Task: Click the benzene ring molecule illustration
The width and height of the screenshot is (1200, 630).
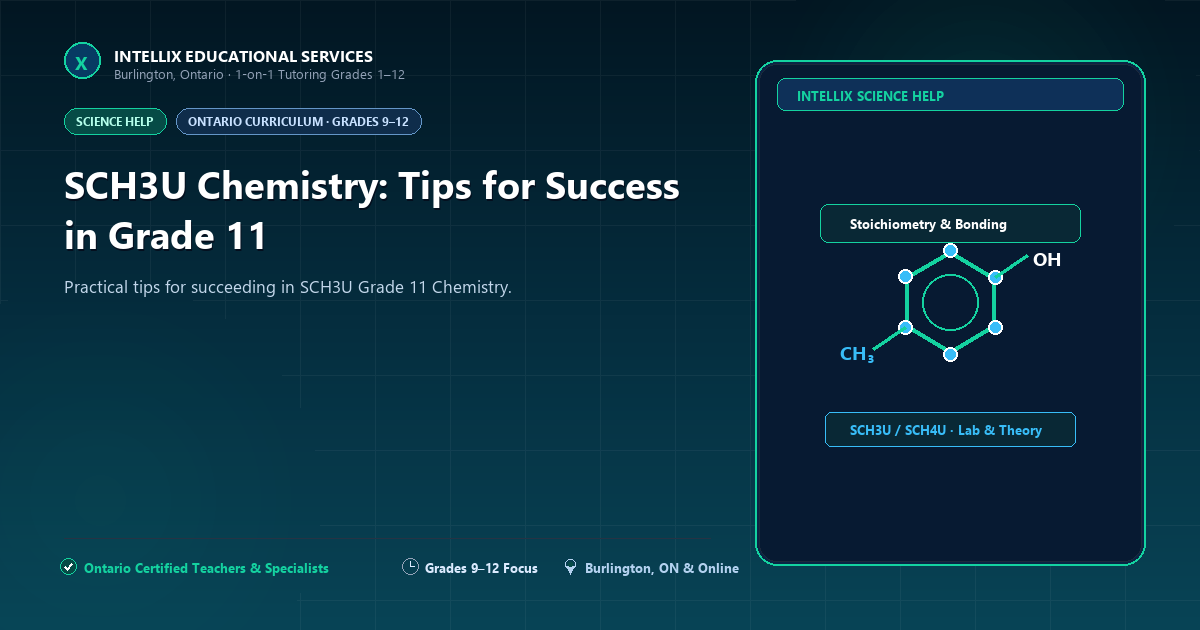Action: click(x=950, y=302)
